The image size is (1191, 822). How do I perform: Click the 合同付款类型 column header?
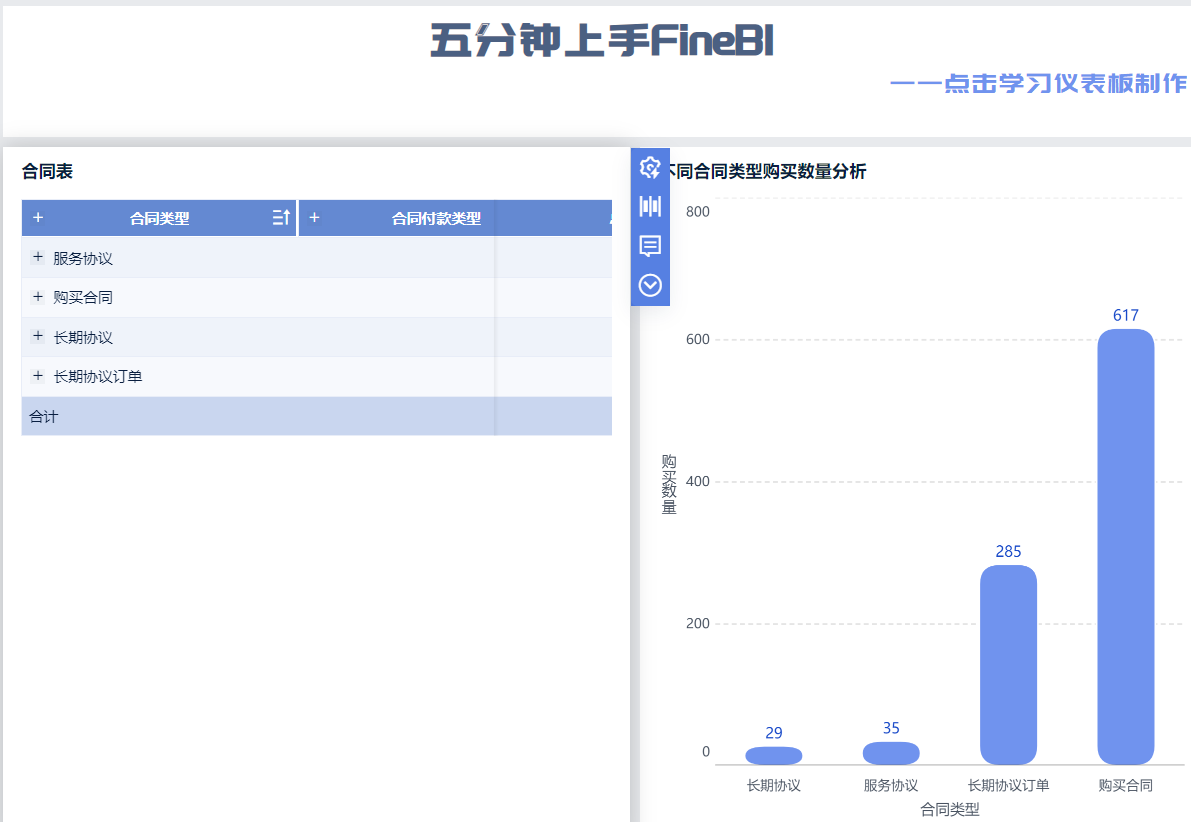pyautogui.click(x=436, y=219)
